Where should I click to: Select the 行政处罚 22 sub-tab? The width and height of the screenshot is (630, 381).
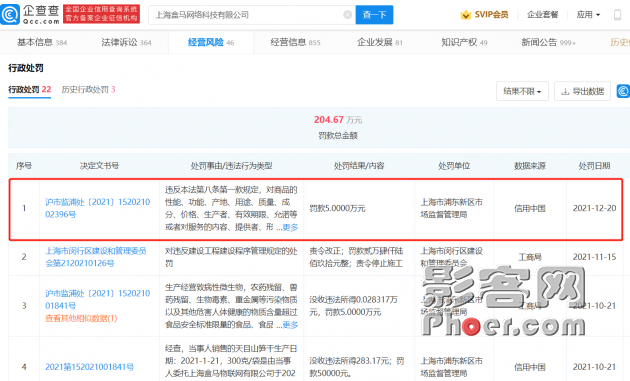point(30,89)
